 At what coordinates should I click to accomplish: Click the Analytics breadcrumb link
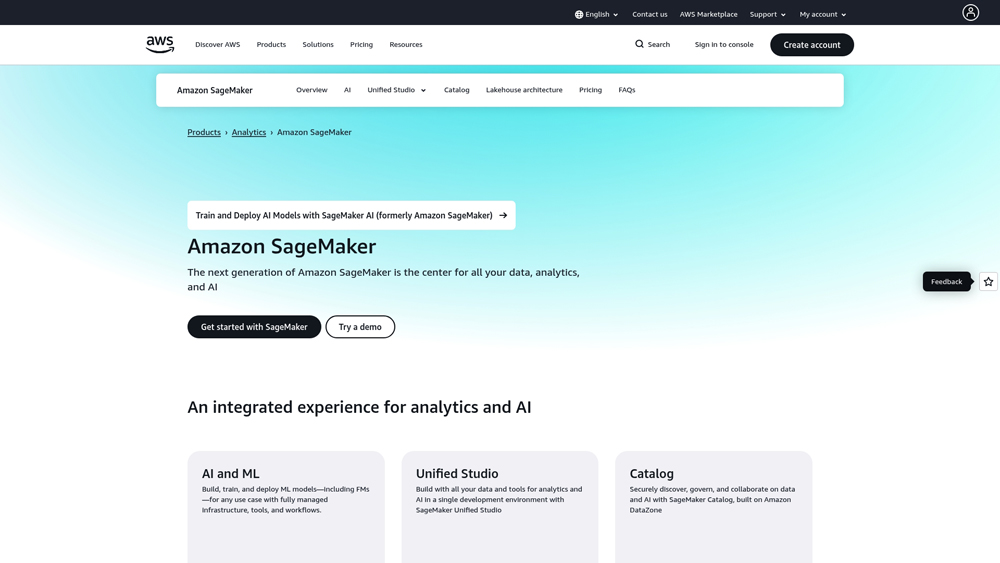[x=249, y=132]
